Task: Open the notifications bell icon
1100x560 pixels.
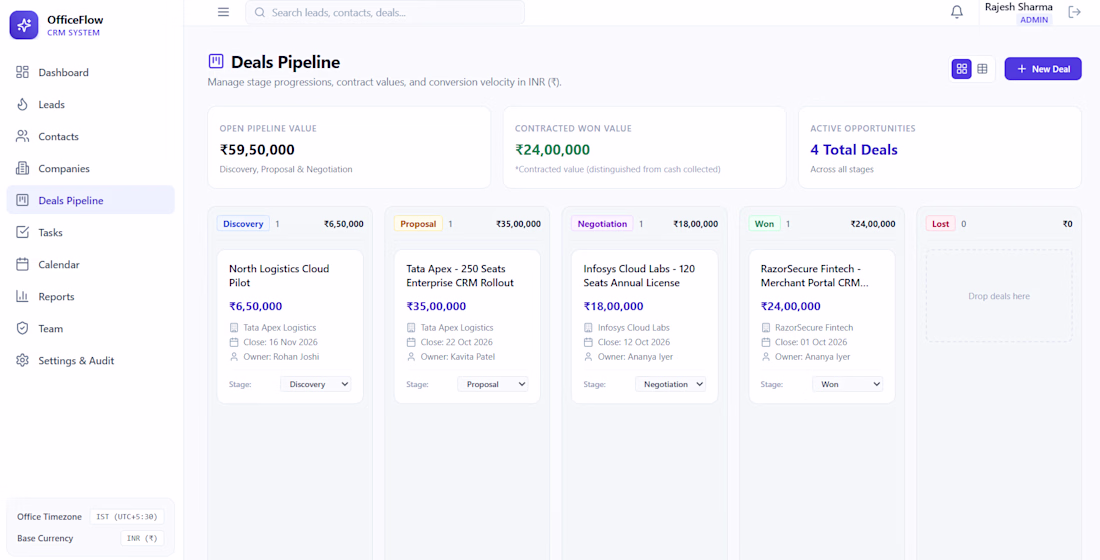Action: [957, 12]
